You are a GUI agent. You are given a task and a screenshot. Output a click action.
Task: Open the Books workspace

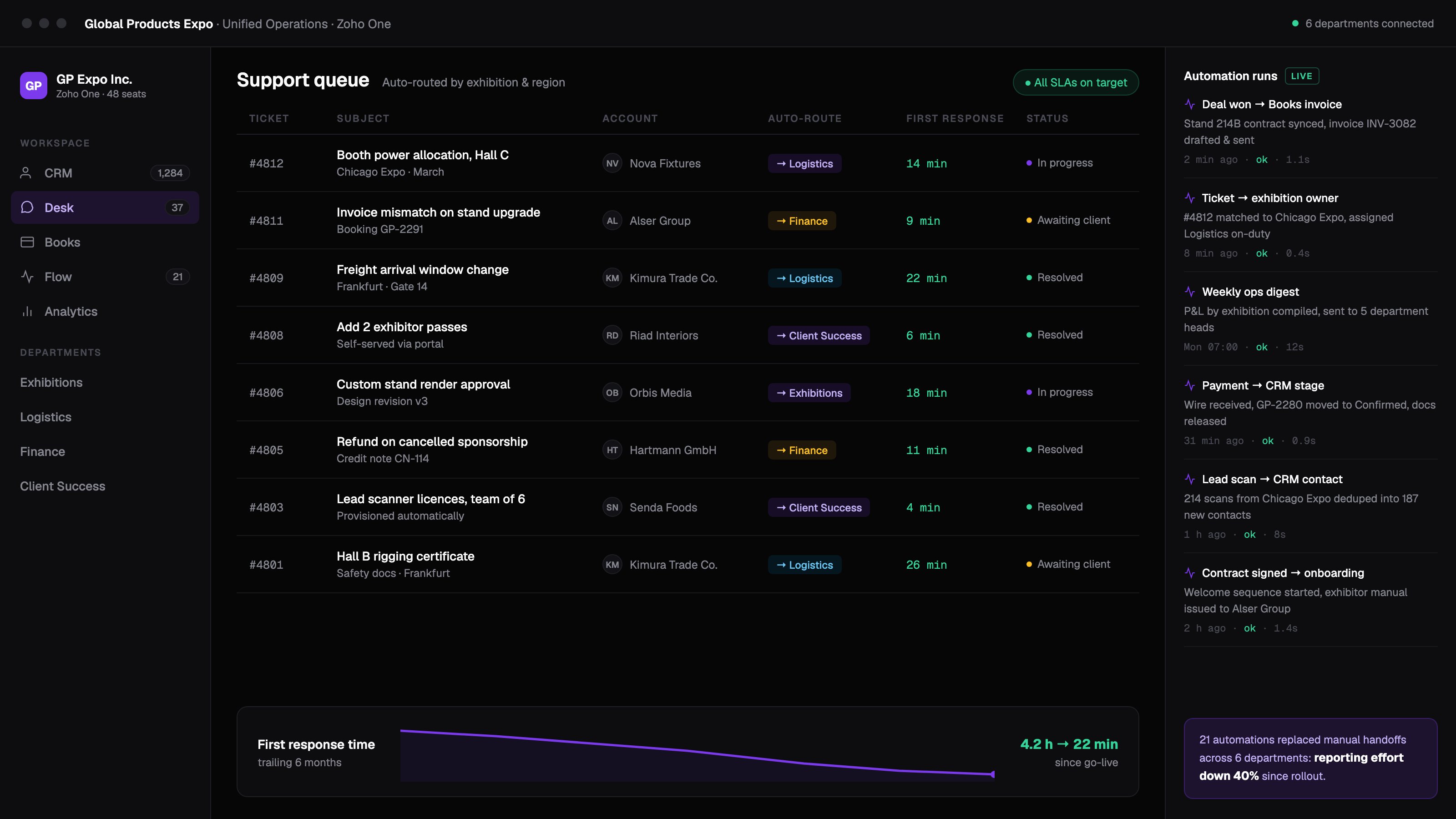click(x=105, y=242)
